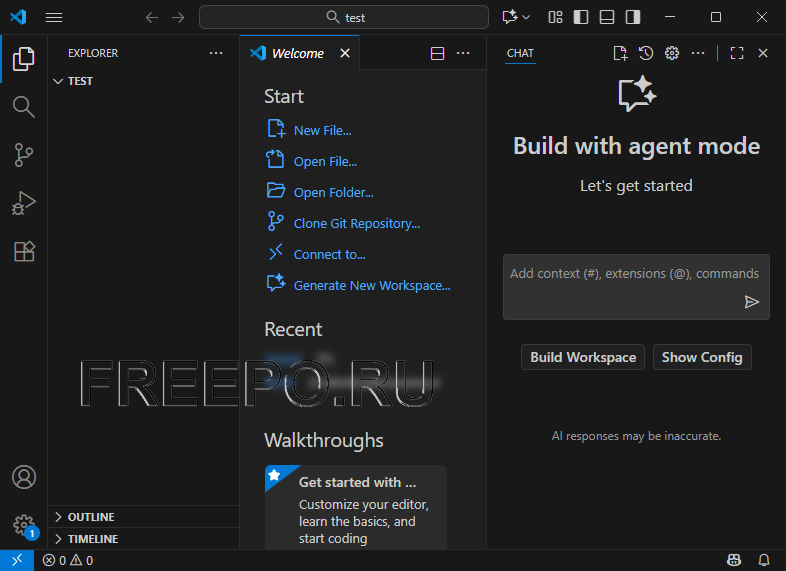Open the Run and Debug view
The image size is (786, 571).
24,203
